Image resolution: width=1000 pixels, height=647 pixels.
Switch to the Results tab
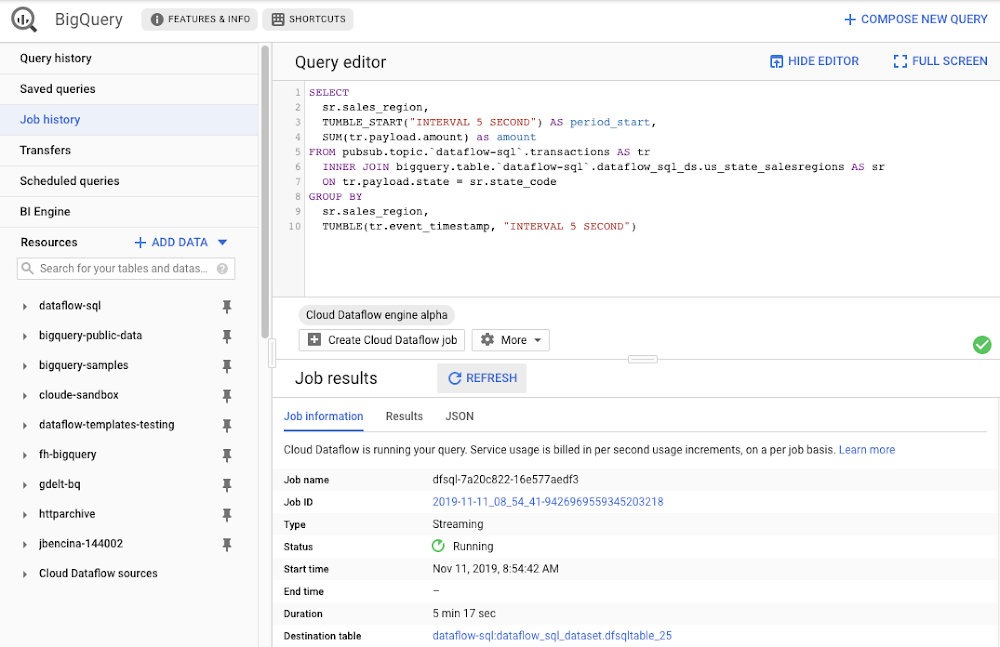pyautogui.click(x=404, y=416)
